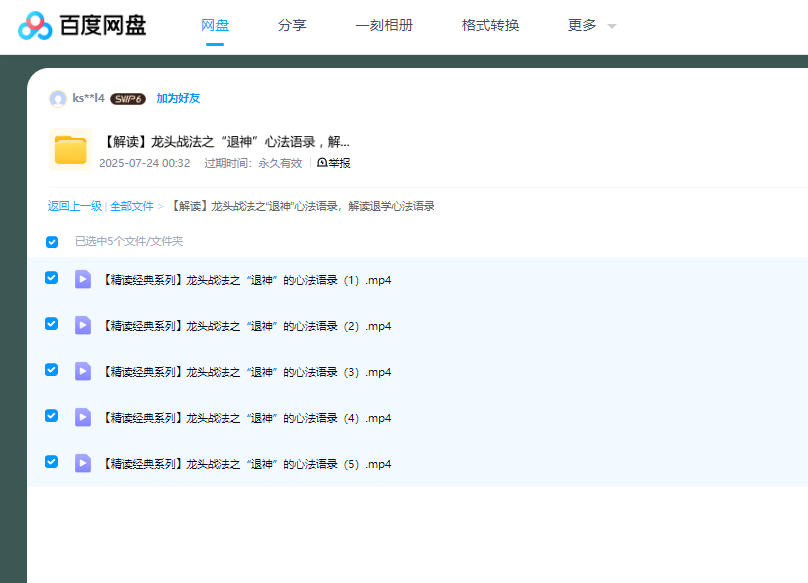Click the SVIP6 membership badge

pos(128,99)
